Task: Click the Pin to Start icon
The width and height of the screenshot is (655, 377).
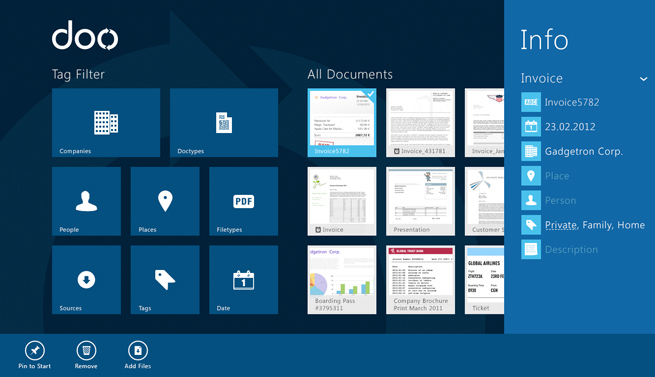Action: coord(35,350)
